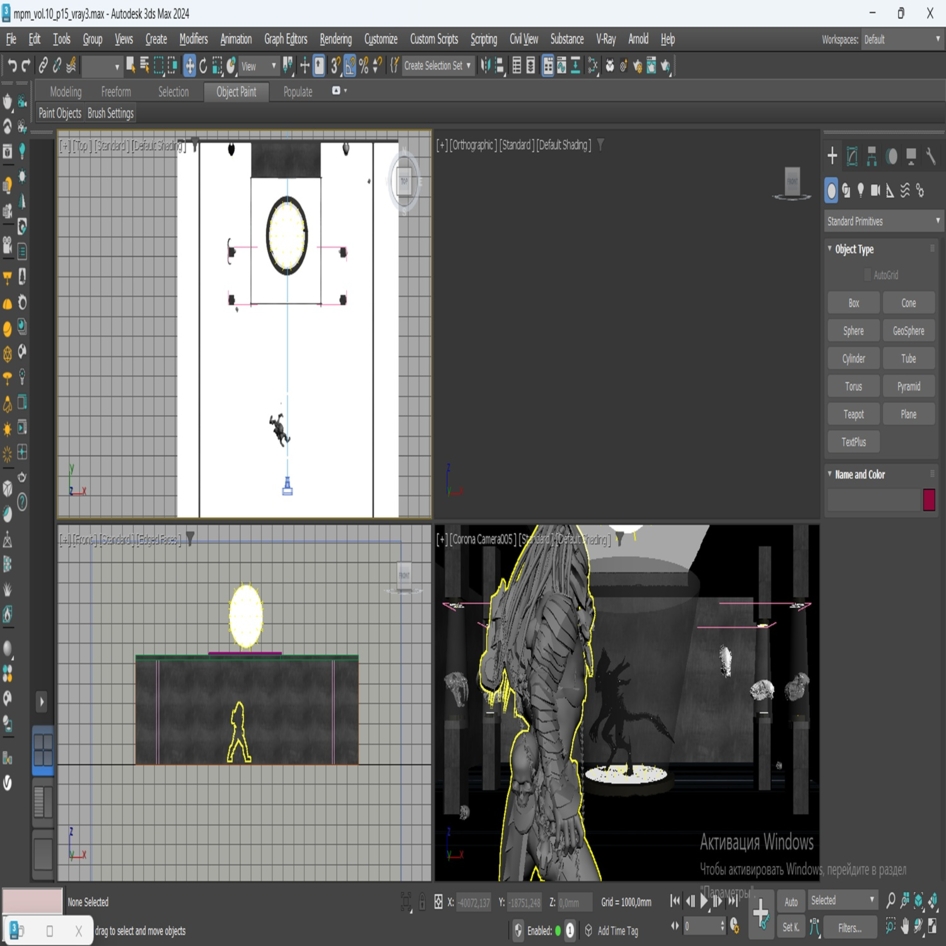Click the object color swatch
Viewport: 946px width, 946px height.
click(929, 500)
